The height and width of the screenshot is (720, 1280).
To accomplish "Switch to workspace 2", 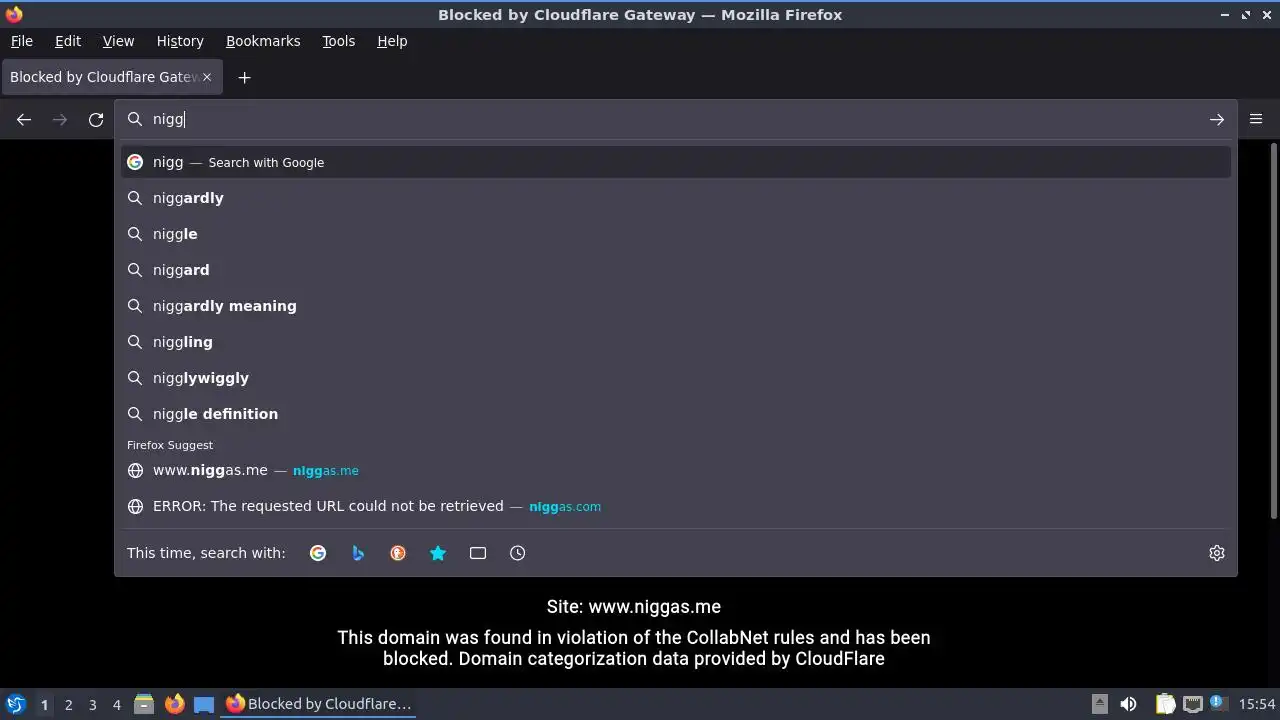I will [68, 704].
